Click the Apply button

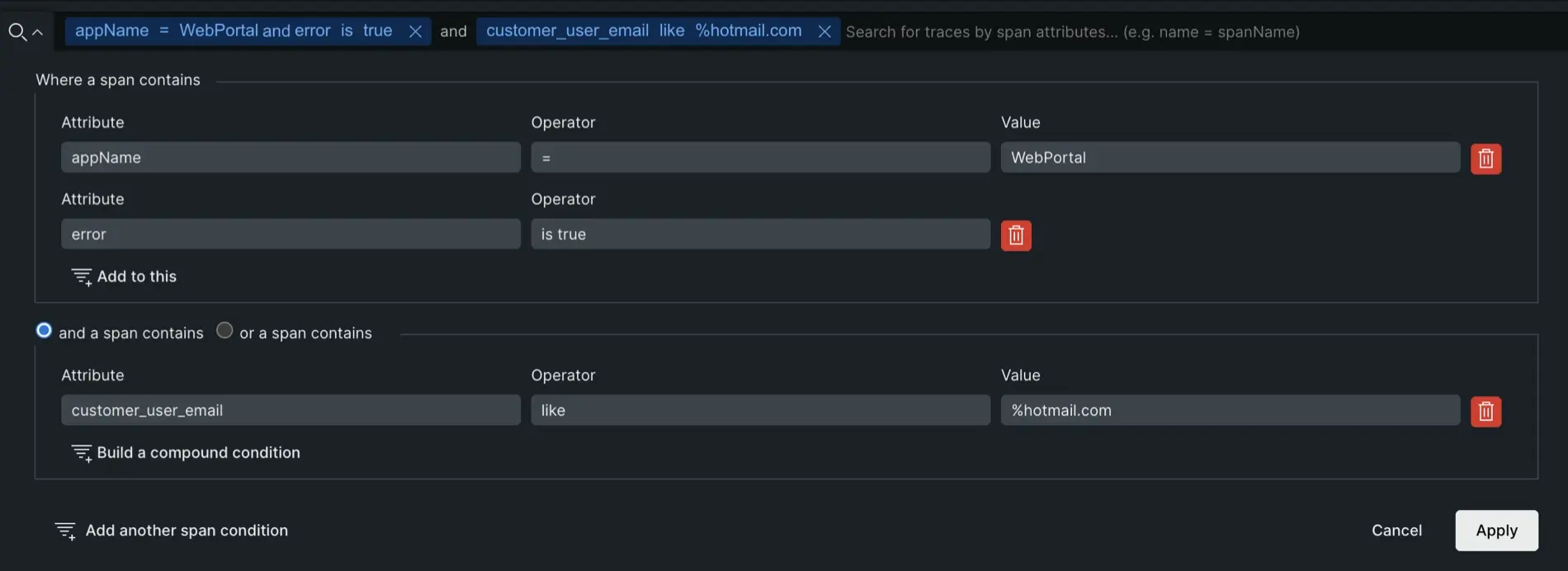click(x=1496, y=531)
